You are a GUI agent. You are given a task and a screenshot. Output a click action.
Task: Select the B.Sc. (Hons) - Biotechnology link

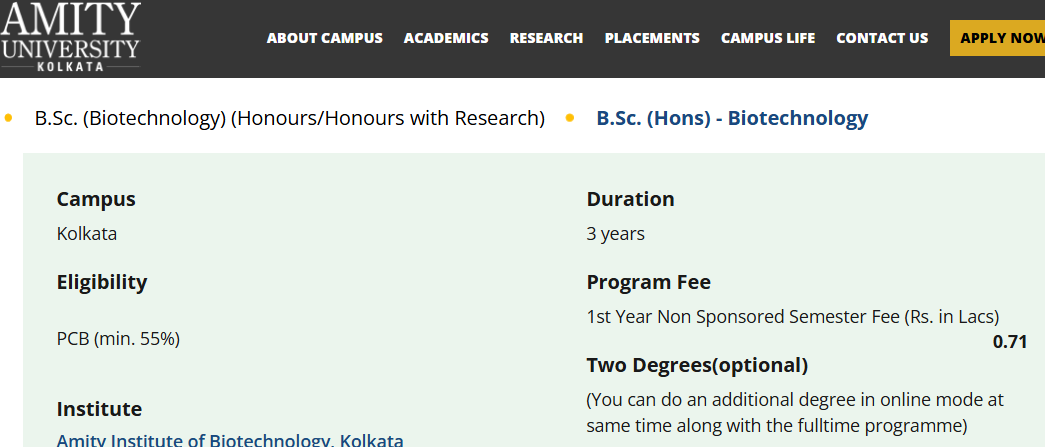(732, 118)
